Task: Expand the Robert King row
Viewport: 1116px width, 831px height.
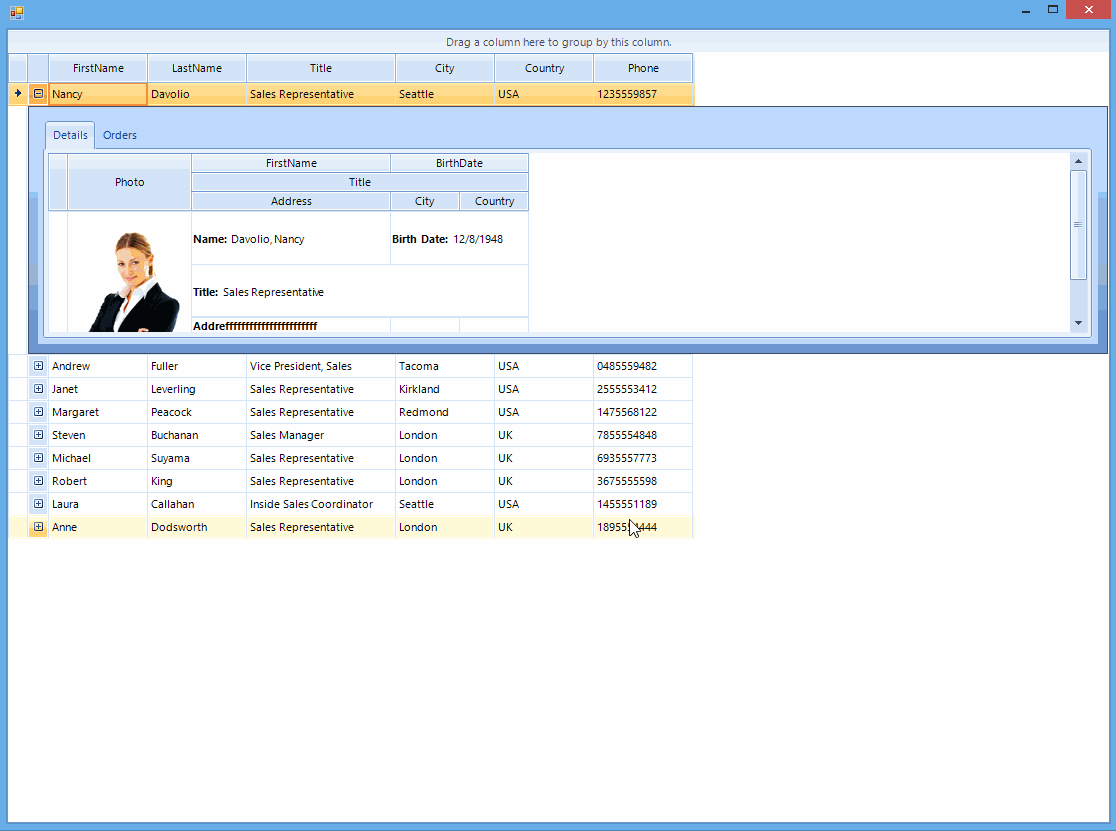Action: (38, 481)
